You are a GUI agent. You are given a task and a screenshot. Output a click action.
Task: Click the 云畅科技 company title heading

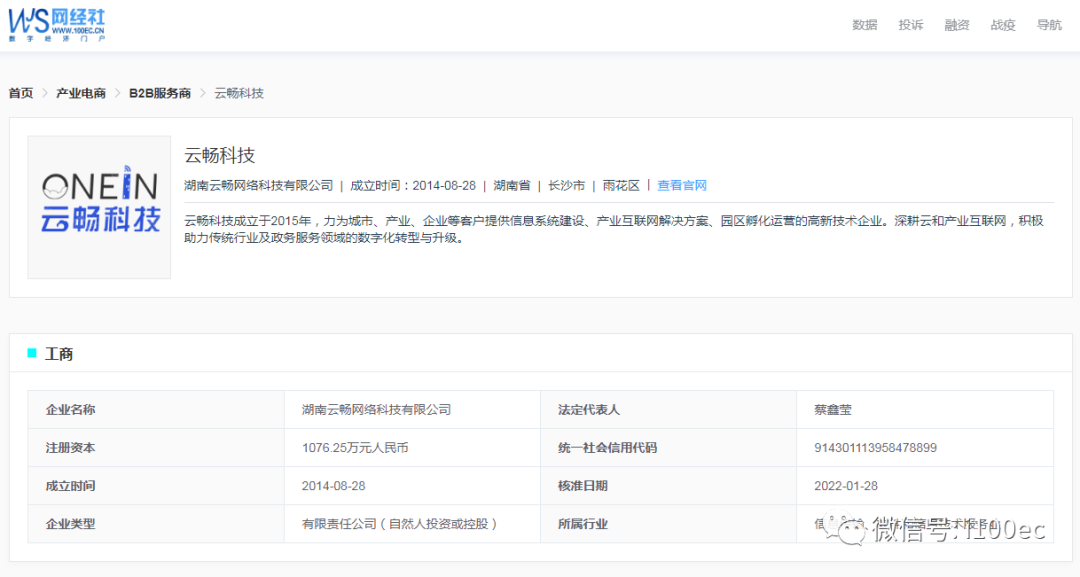click(220, 155)
